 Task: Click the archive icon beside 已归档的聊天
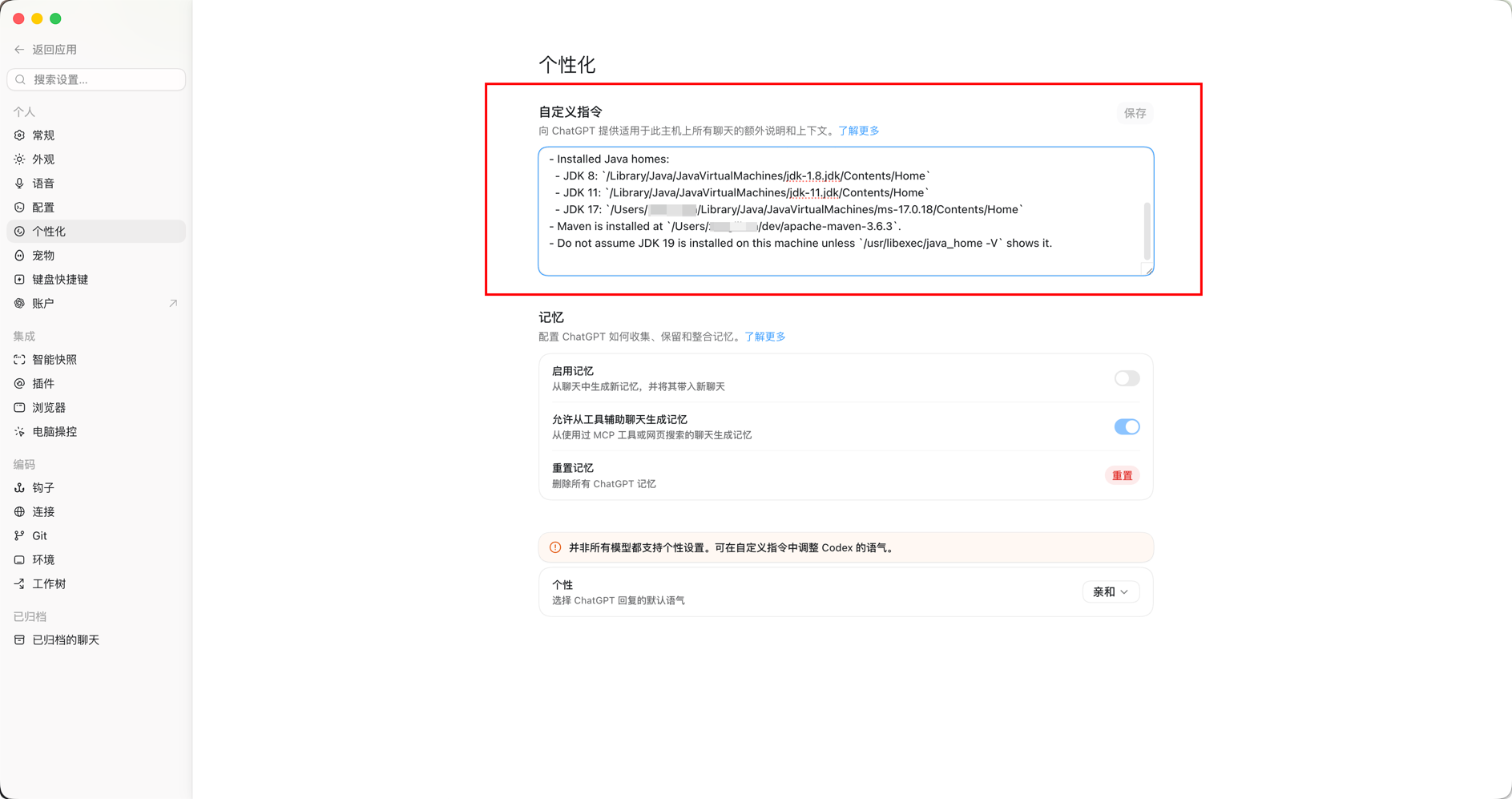19,640
